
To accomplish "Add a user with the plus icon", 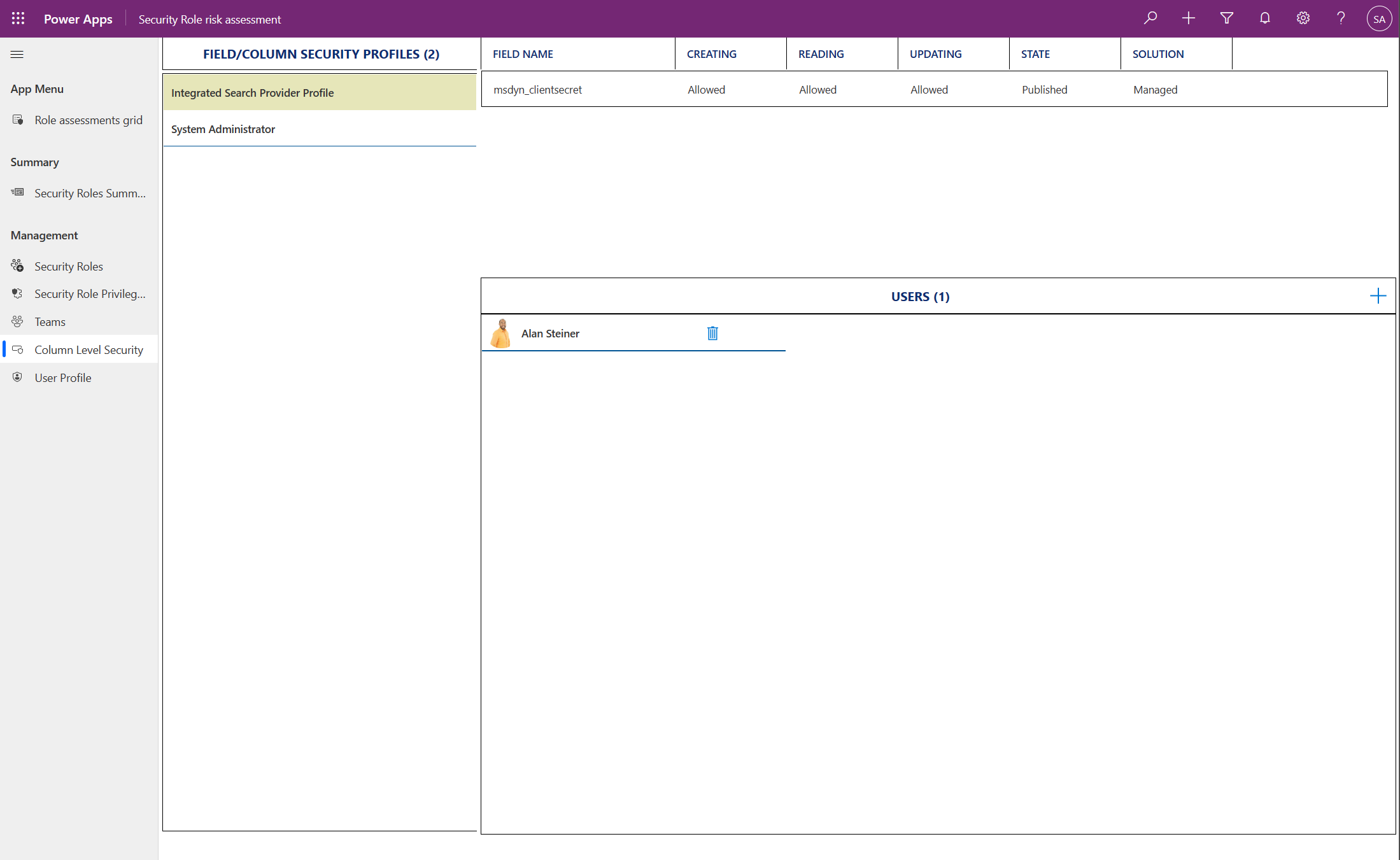I will pos(1378,295).
